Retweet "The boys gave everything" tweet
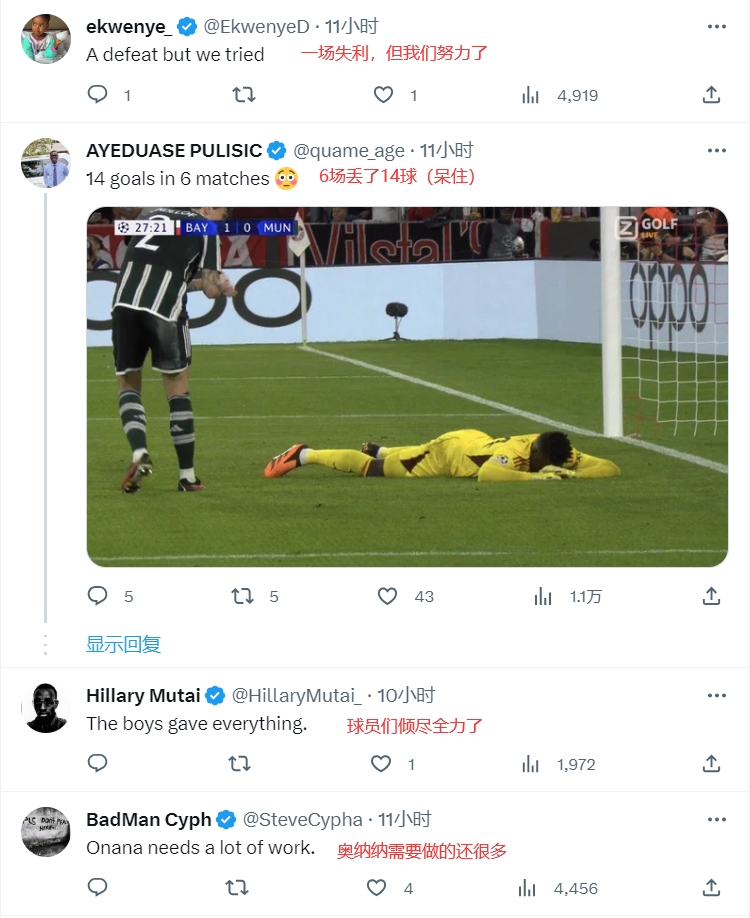 coord(240,764)
